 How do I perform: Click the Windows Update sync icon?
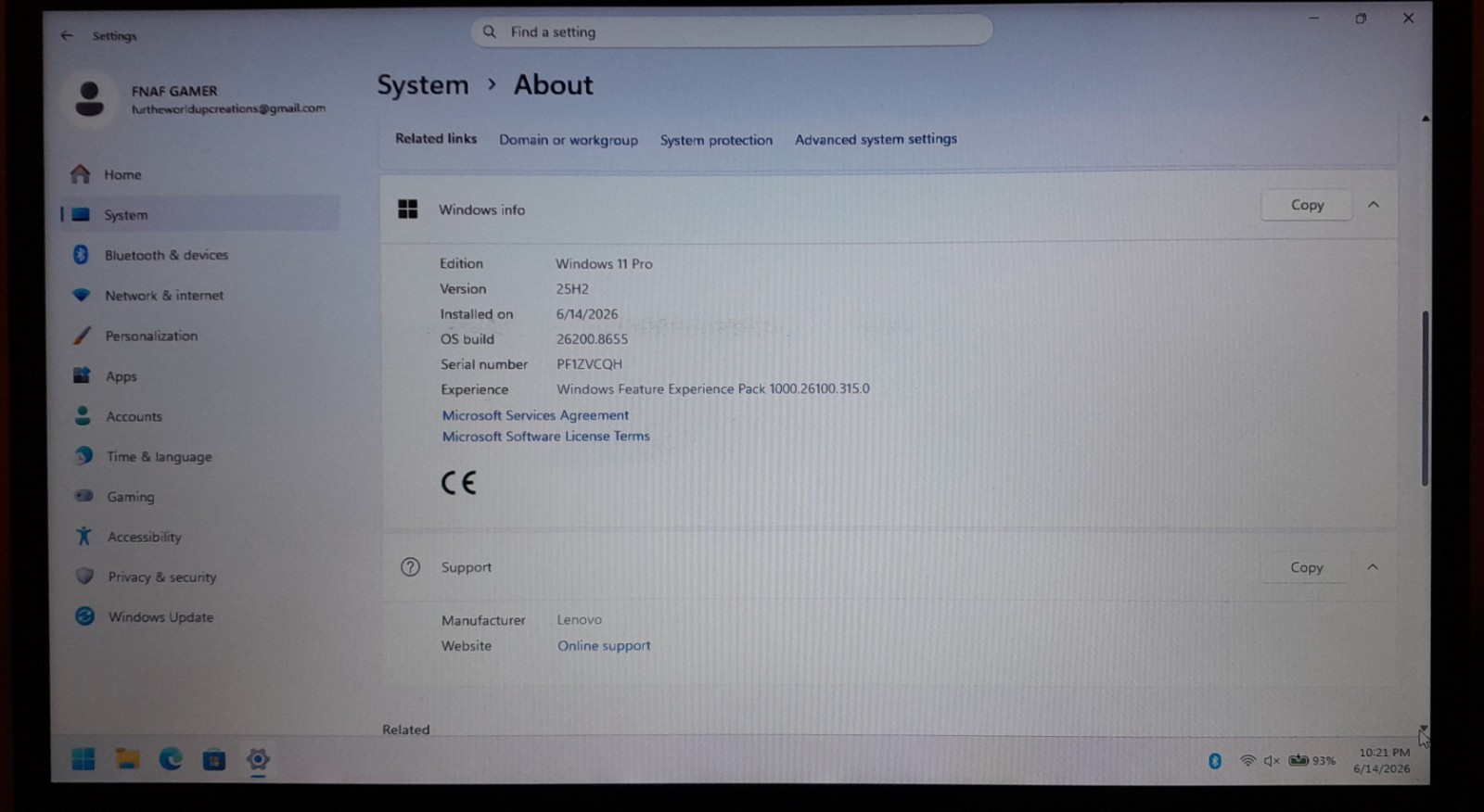coord(84,615)
